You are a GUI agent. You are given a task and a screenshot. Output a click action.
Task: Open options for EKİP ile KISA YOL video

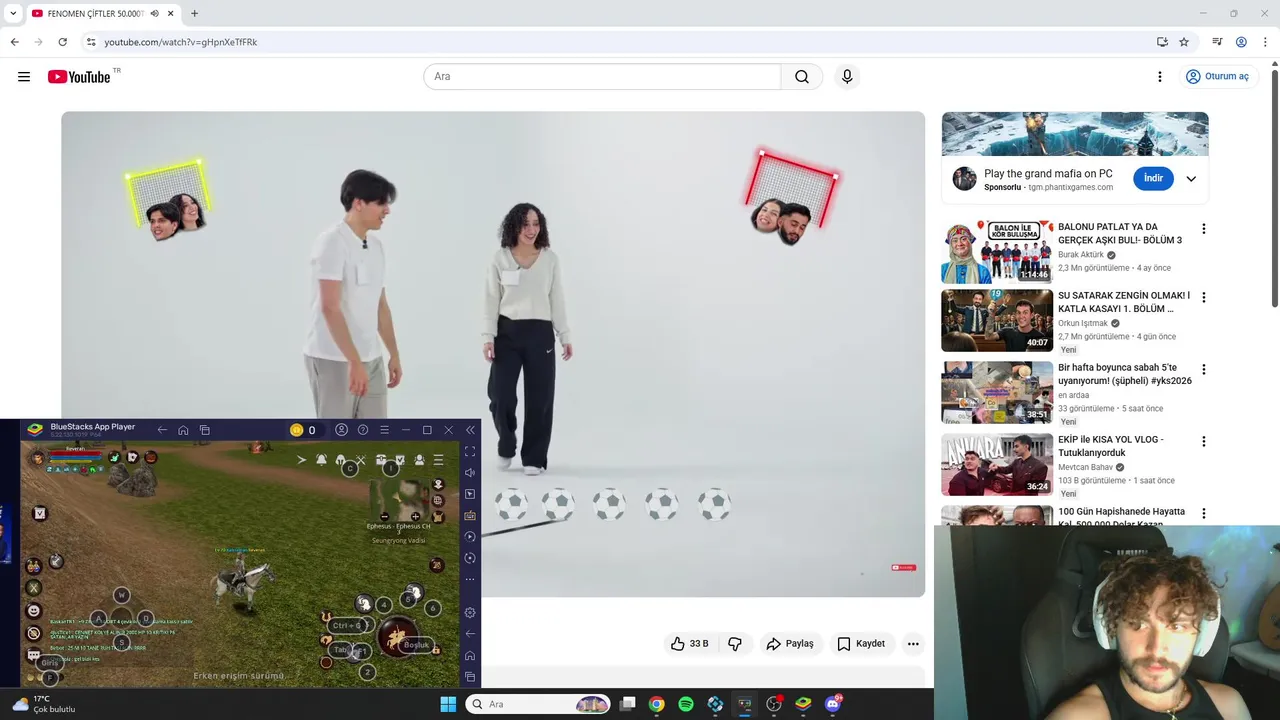[x=1203, y=442]
